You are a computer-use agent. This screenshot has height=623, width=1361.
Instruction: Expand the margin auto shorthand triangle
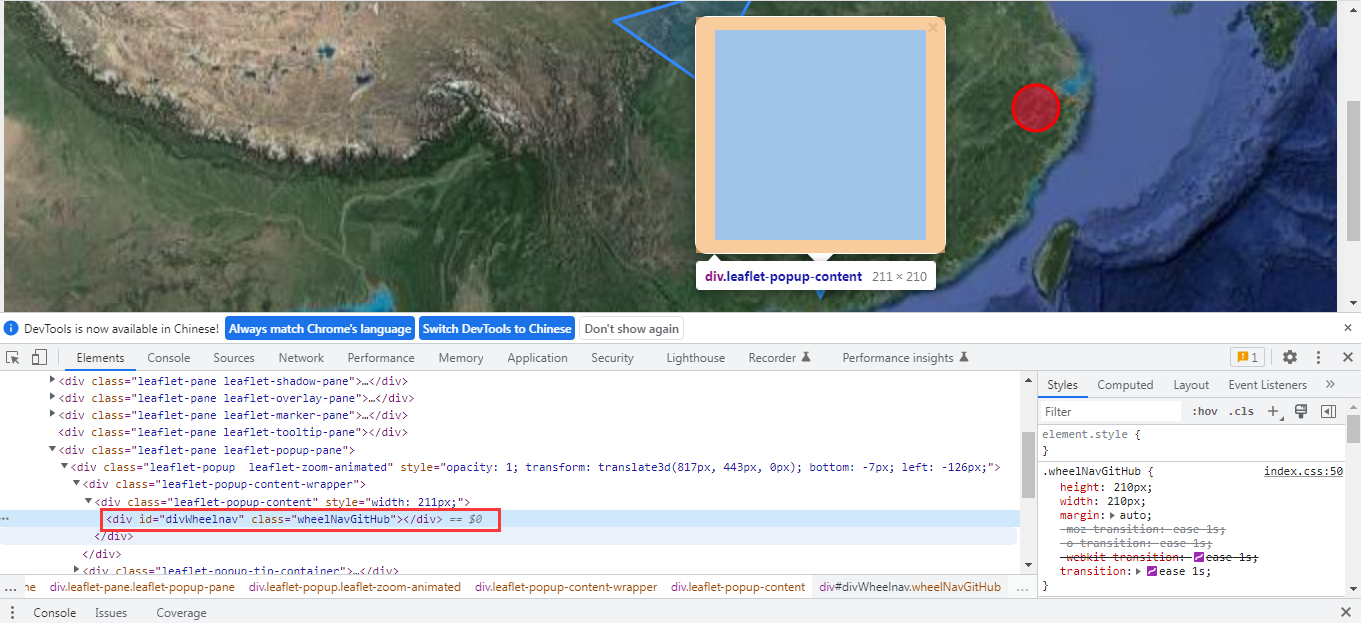1114,515
